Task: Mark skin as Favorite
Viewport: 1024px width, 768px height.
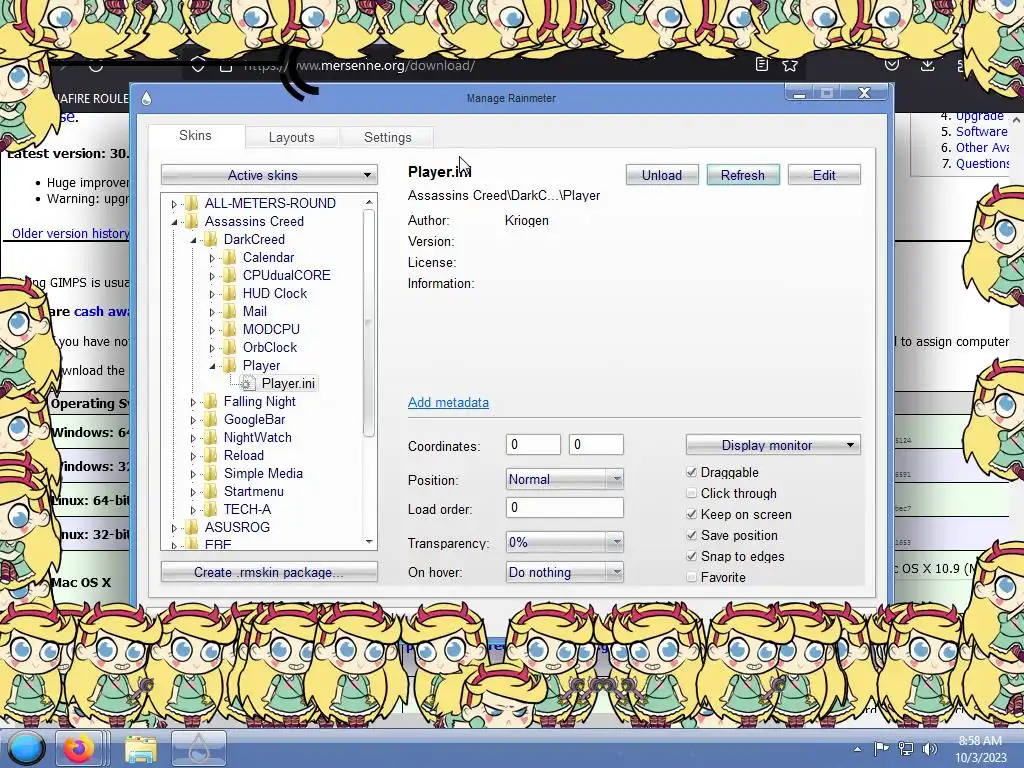Action: 692,577
